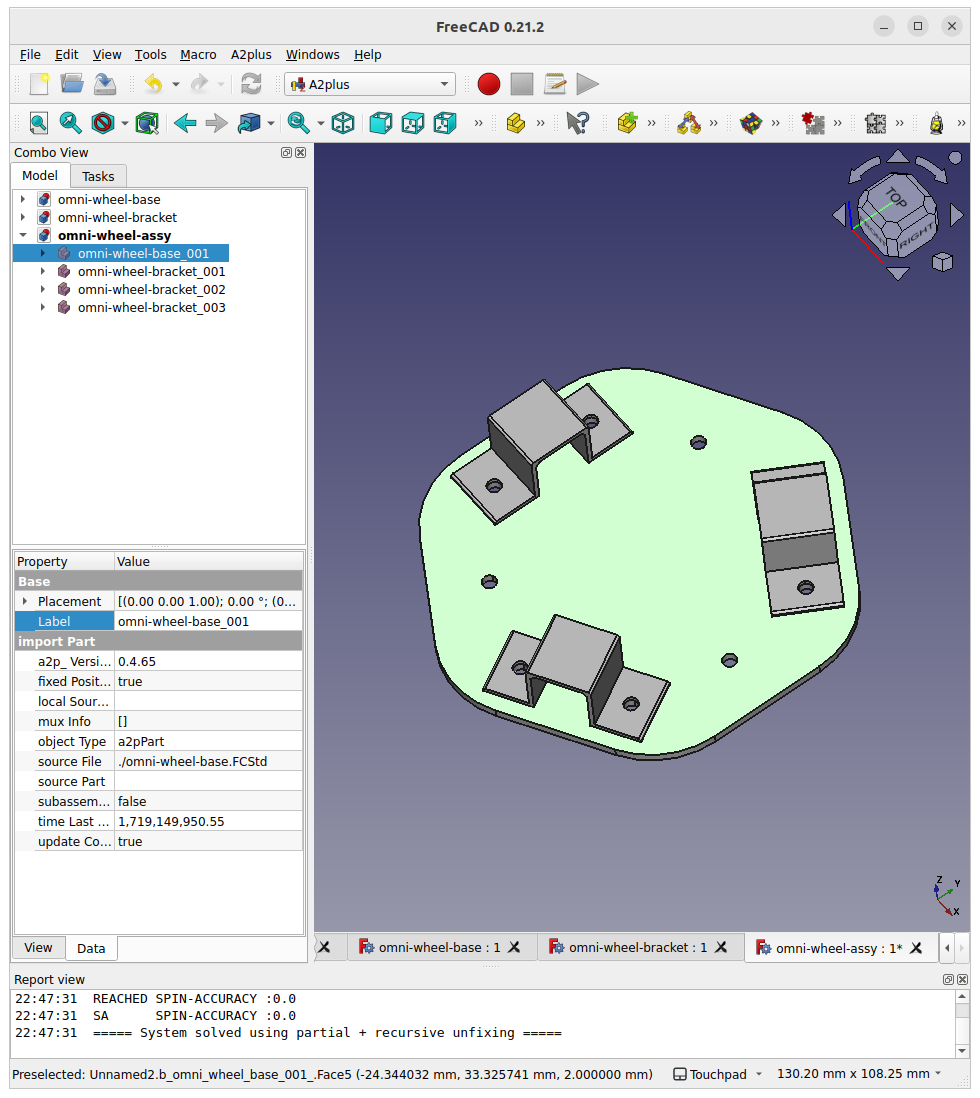The image size is (980, 1098).
Task: Save the document with the save icon
Action: coord(105,84)
